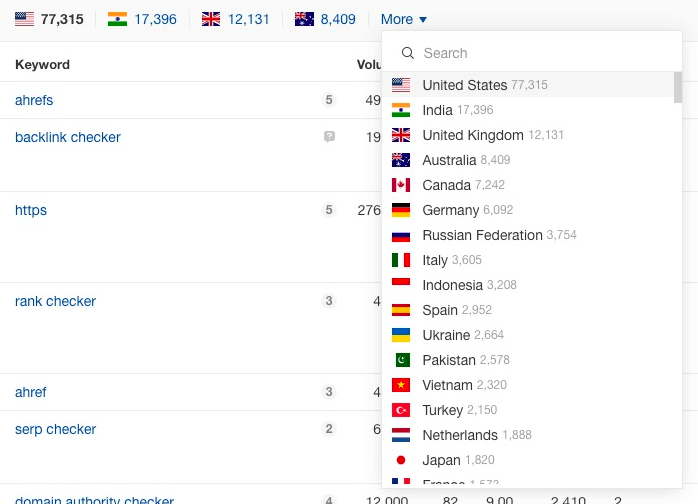
Task: Select Australia in the country list
Action: [528, 159]
